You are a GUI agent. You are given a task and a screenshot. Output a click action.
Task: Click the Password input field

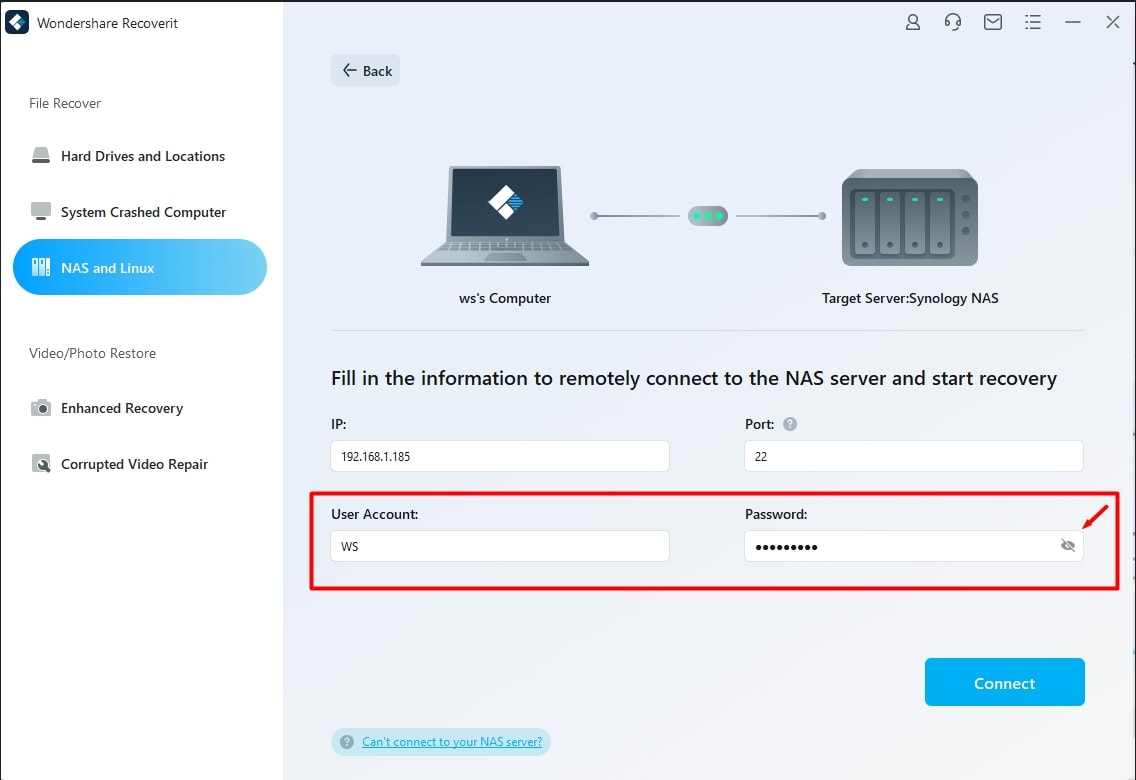click(x=914, y=546)
